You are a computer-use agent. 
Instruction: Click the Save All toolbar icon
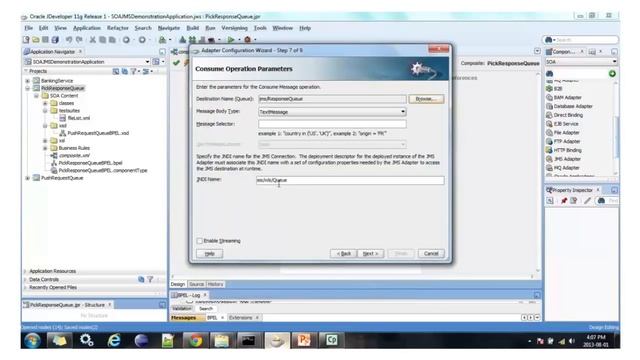pos(55,40)
